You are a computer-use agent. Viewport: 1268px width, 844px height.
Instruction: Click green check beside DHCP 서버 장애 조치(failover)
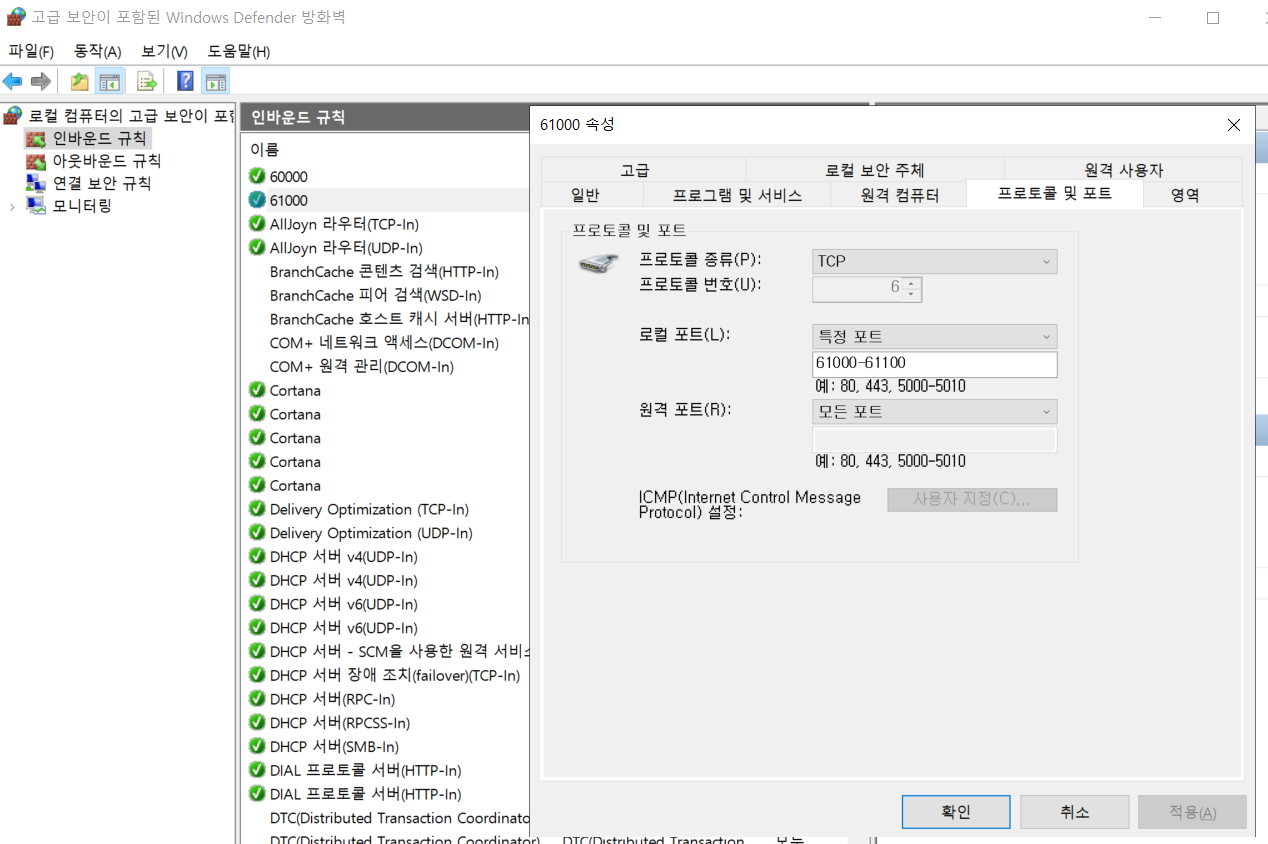pos(257,675)
